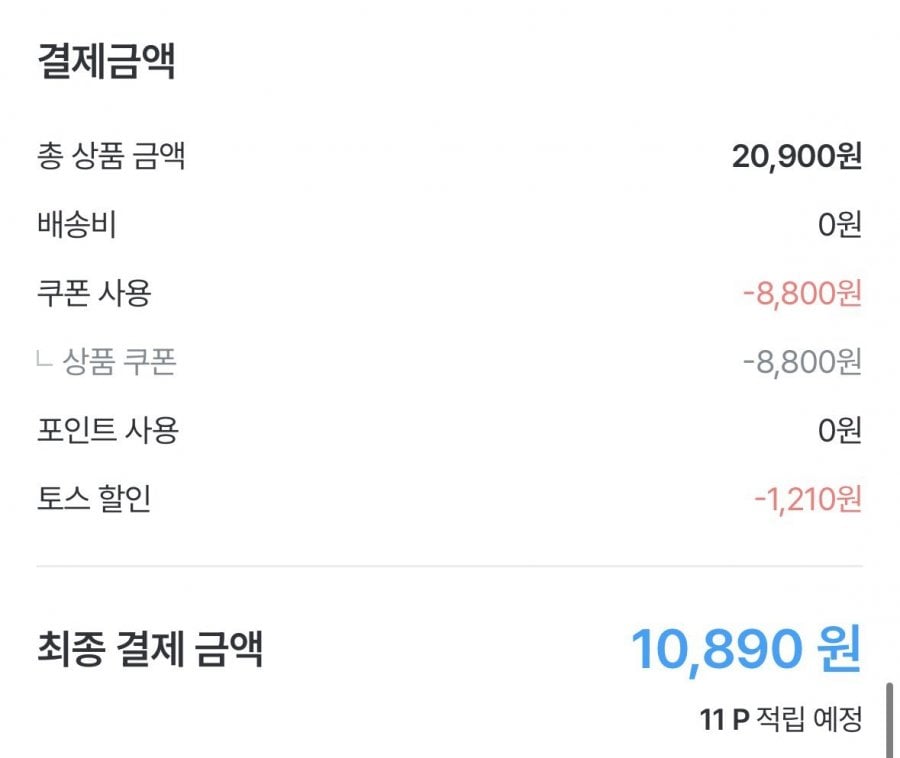The height and width of the screenshot is (758, 900).
Task: Click the -1,210원 Toss discount amount
Action: coord(807,498)
